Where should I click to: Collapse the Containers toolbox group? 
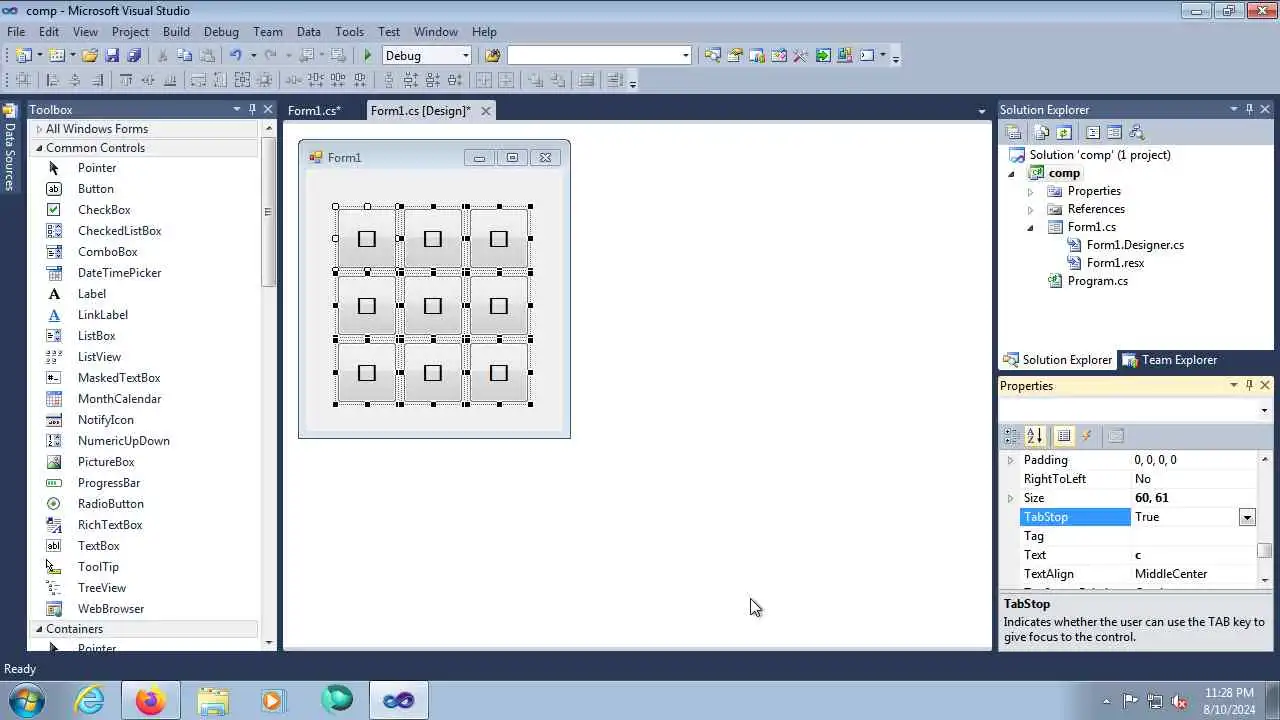40,629
